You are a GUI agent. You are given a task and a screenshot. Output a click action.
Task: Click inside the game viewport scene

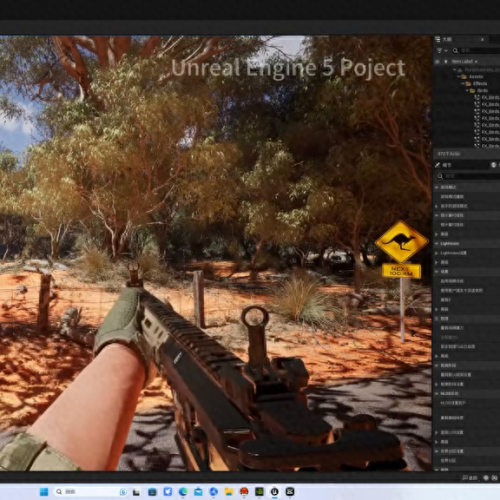click(215, 253)
